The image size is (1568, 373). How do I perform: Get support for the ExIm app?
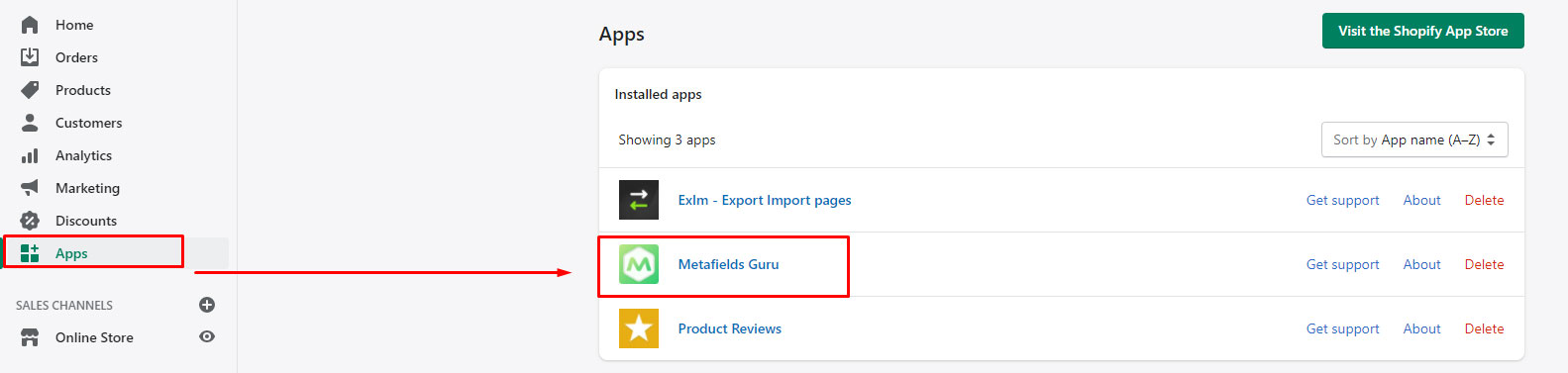1342,200
